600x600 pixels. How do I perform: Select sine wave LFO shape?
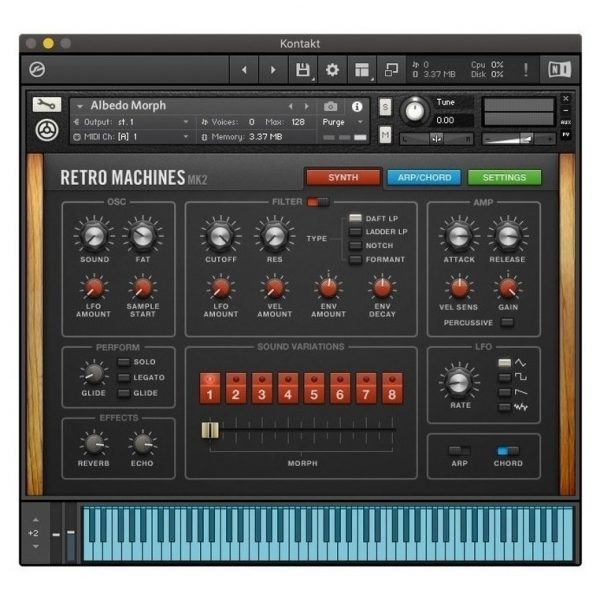click(x=504, y=363)
